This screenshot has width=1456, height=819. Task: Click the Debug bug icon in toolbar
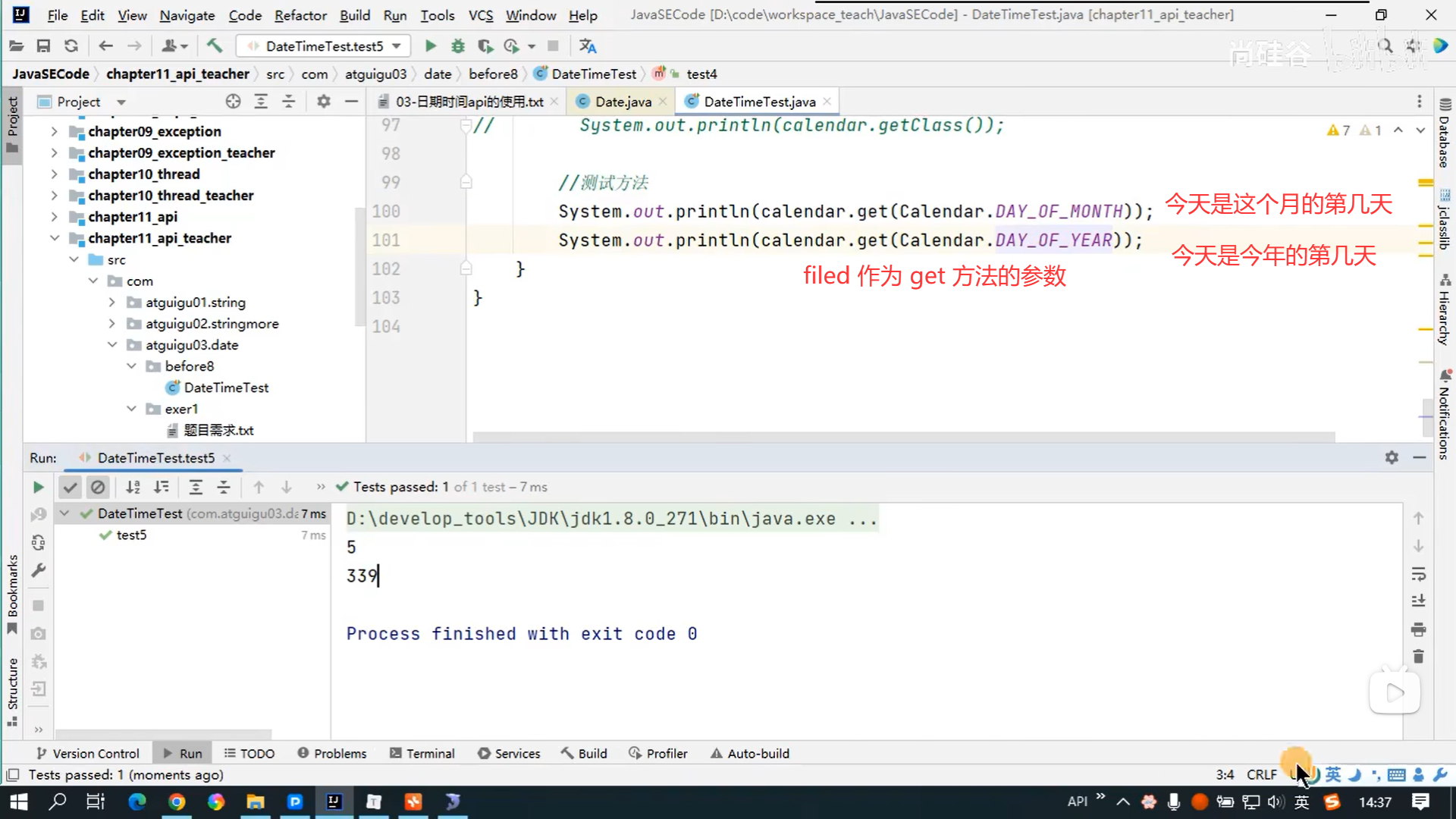[x=457, y=46]
